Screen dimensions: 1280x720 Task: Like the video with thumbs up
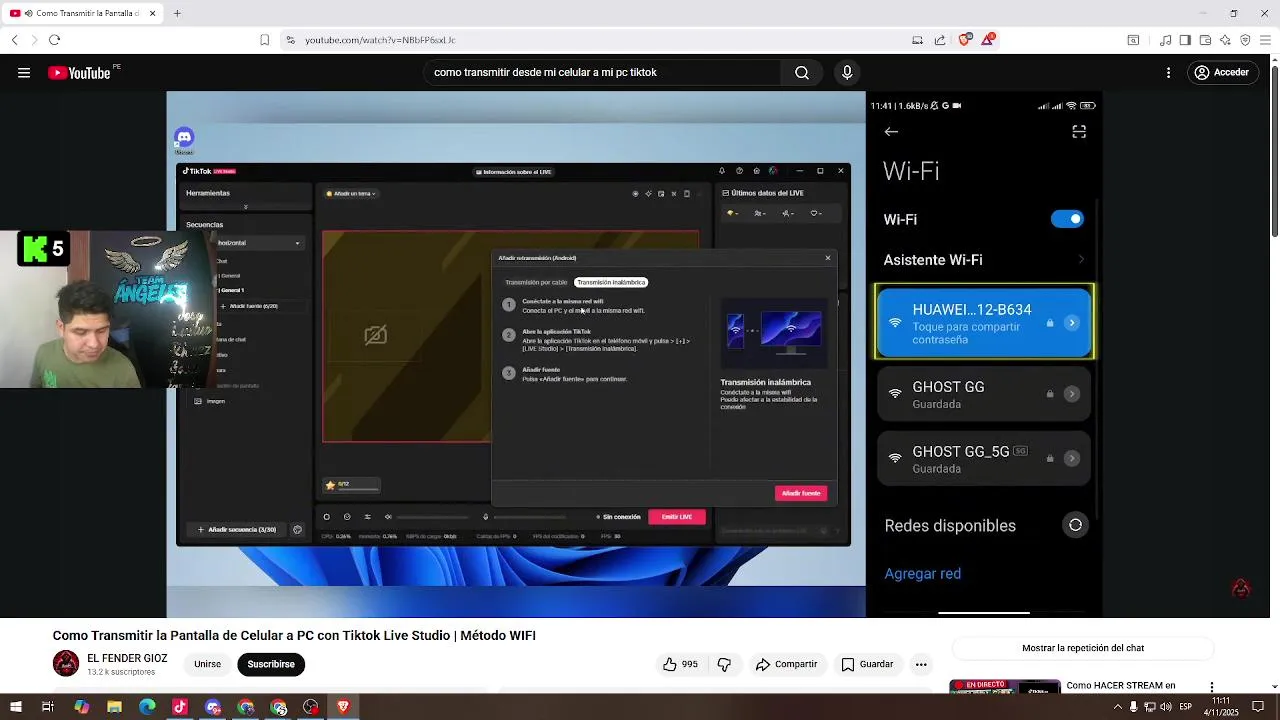point(679,664)
